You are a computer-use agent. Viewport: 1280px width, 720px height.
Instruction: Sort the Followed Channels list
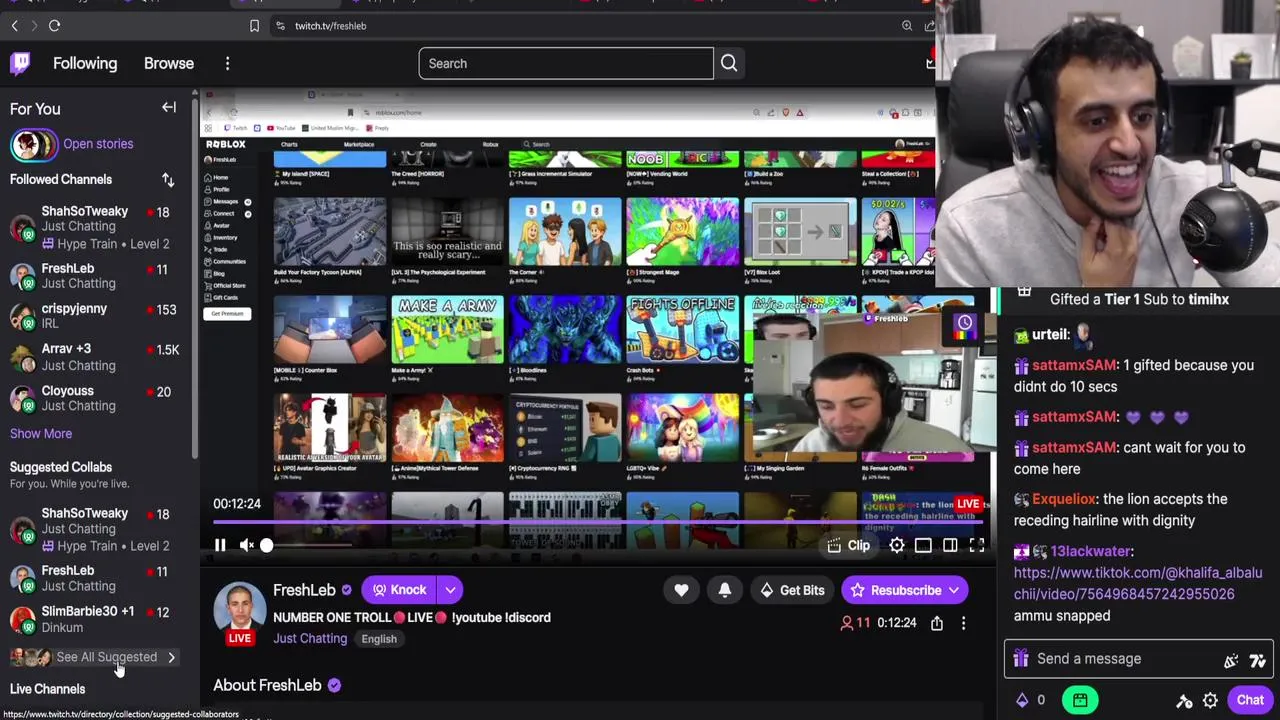(168, 180)
